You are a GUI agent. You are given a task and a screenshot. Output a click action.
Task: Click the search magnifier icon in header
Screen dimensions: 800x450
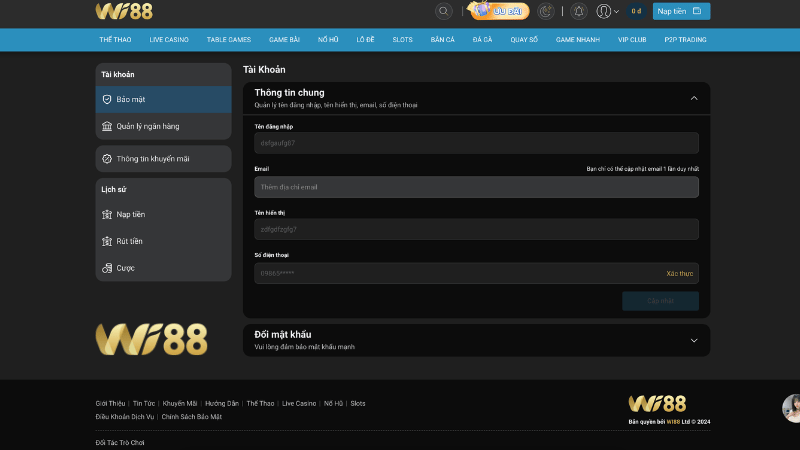444,11
